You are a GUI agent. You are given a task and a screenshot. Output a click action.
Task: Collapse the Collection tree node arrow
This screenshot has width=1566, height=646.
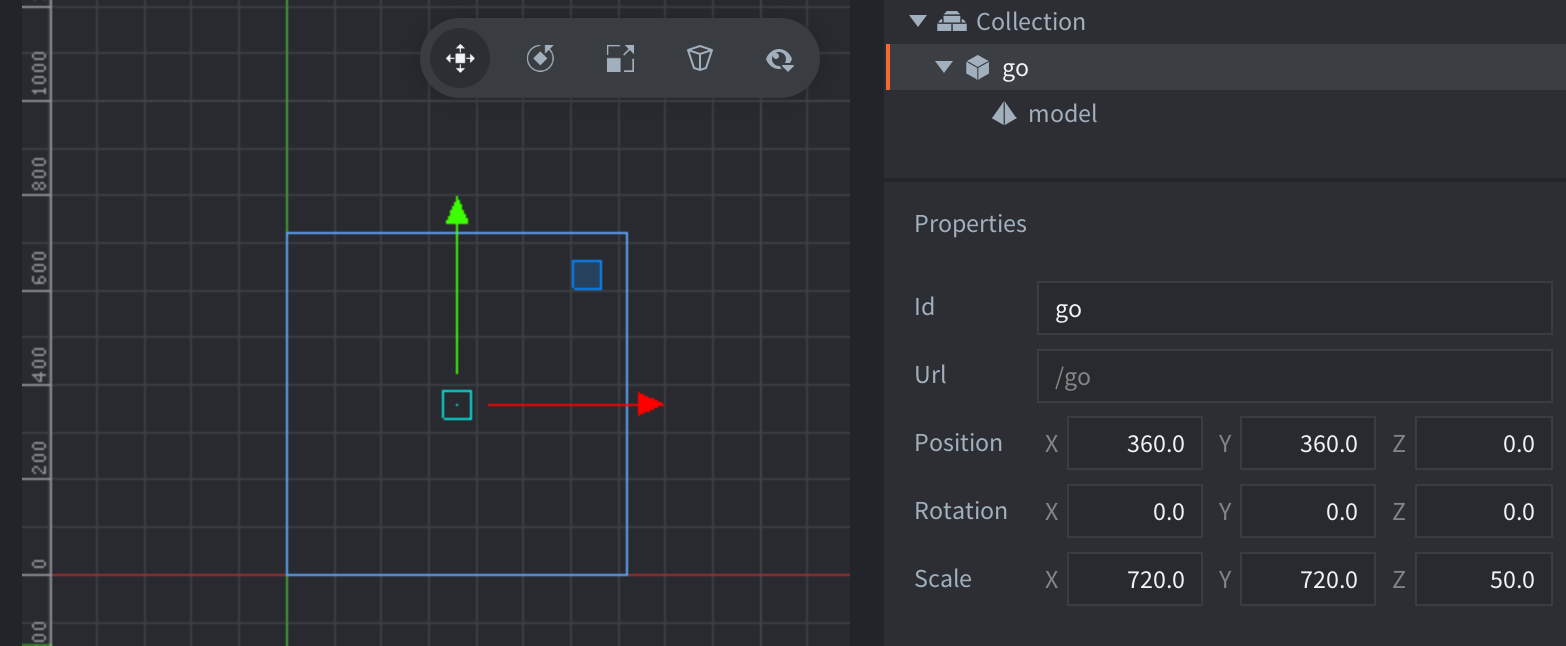click(x=918, y=21)
